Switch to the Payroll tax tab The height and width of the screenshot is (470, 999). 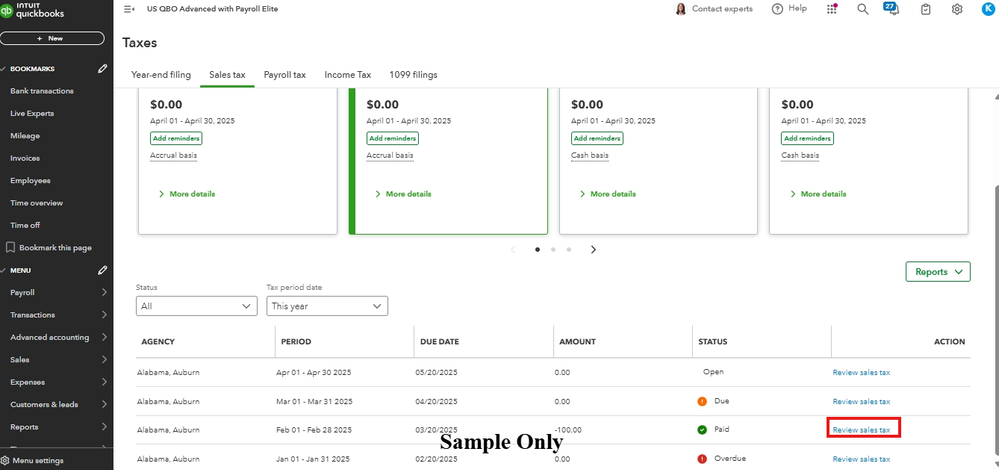(x=285, y=75)
